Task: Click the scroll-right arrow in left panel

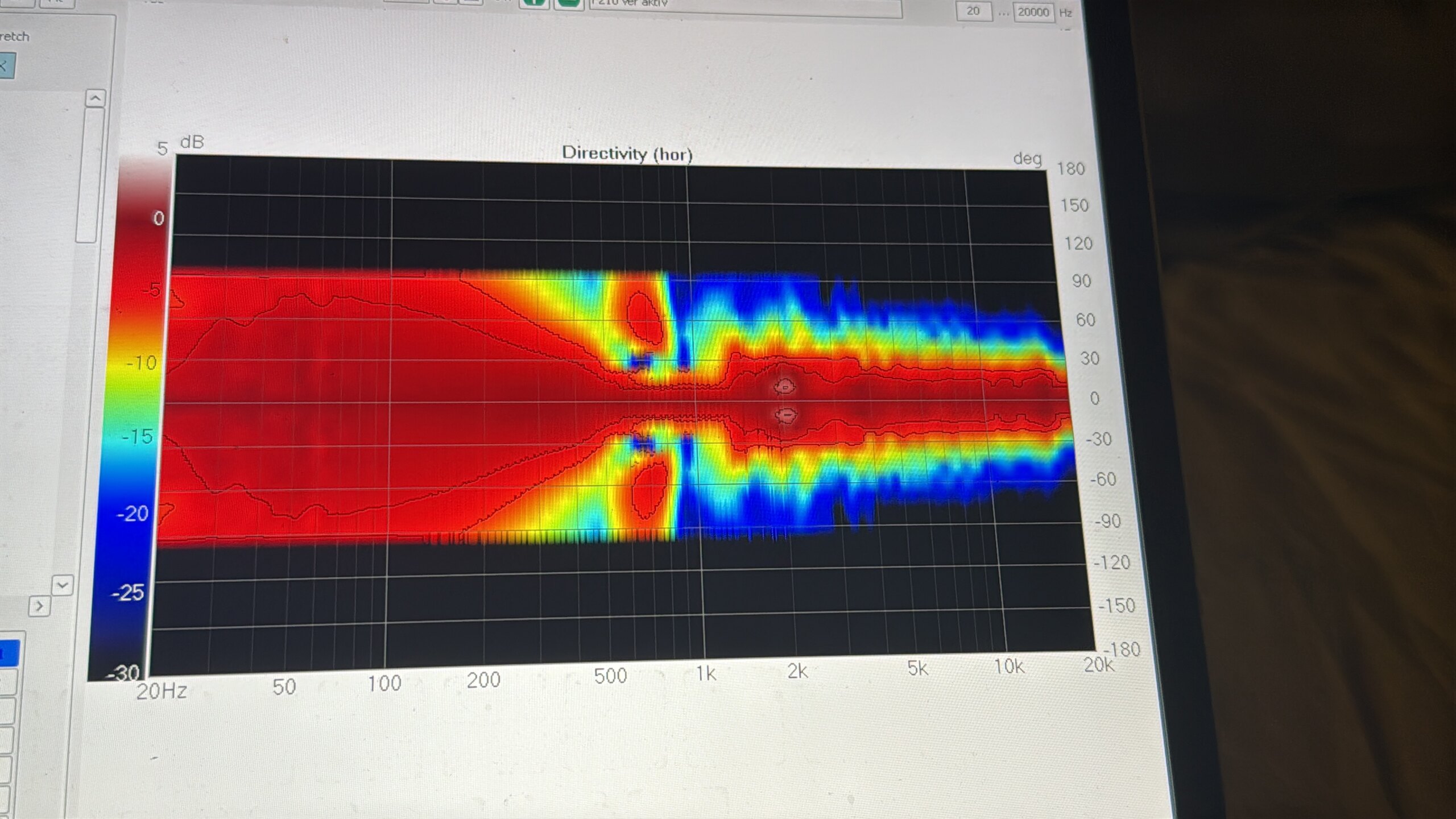Action: coord(39,606)
